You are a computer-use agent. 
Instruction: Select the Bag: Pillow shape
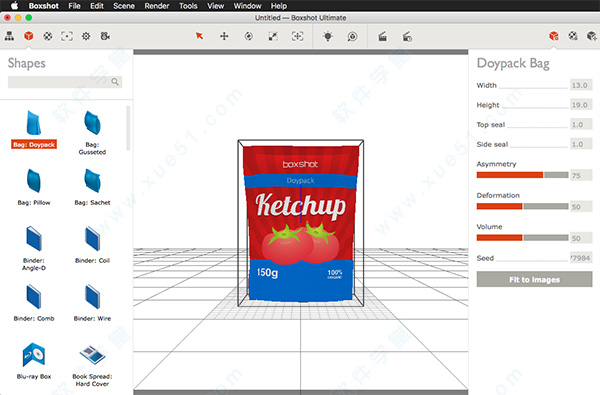click(x=34, y=187)
